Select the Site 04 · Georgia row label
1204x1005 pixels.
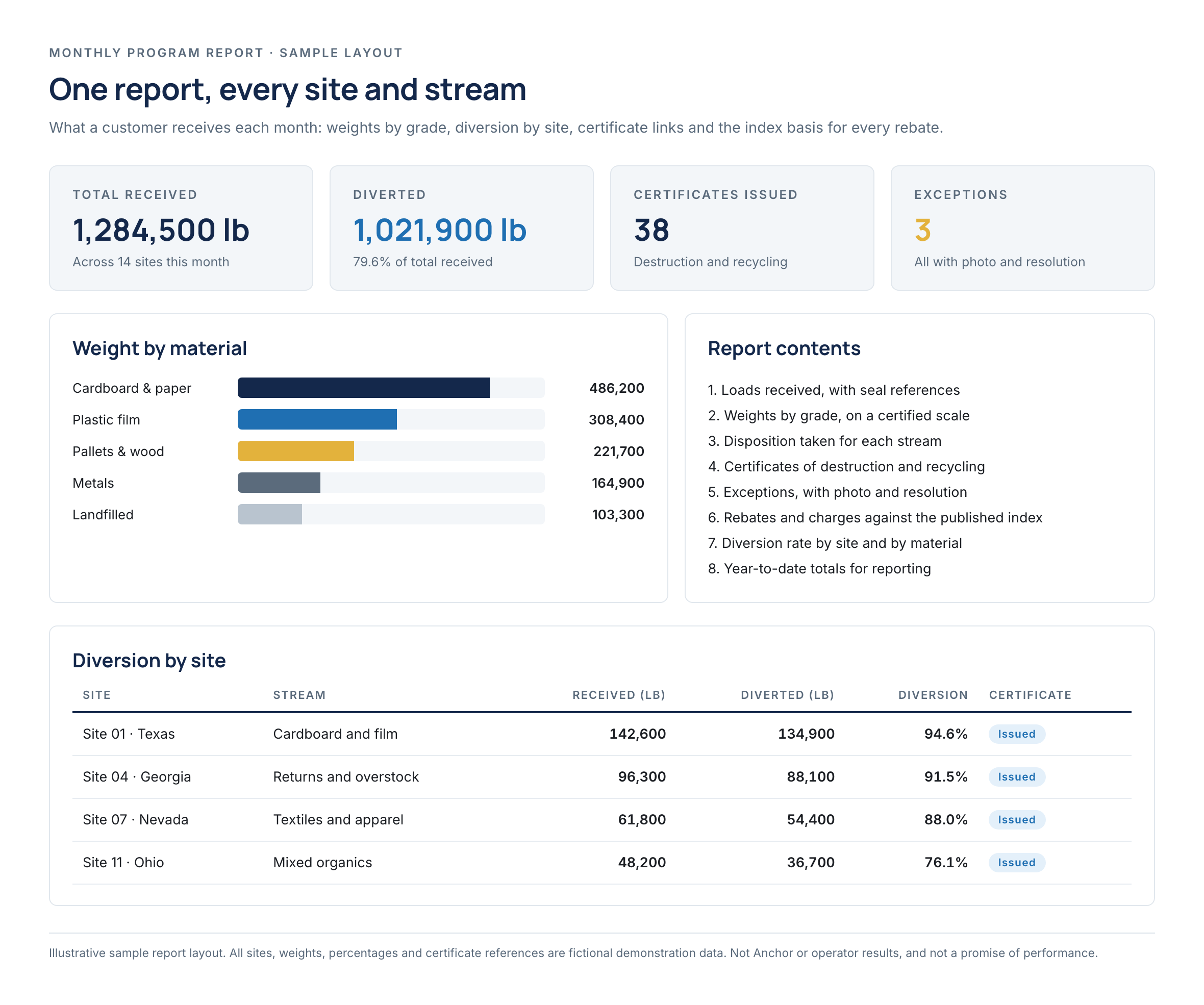(x=137, y=777)
